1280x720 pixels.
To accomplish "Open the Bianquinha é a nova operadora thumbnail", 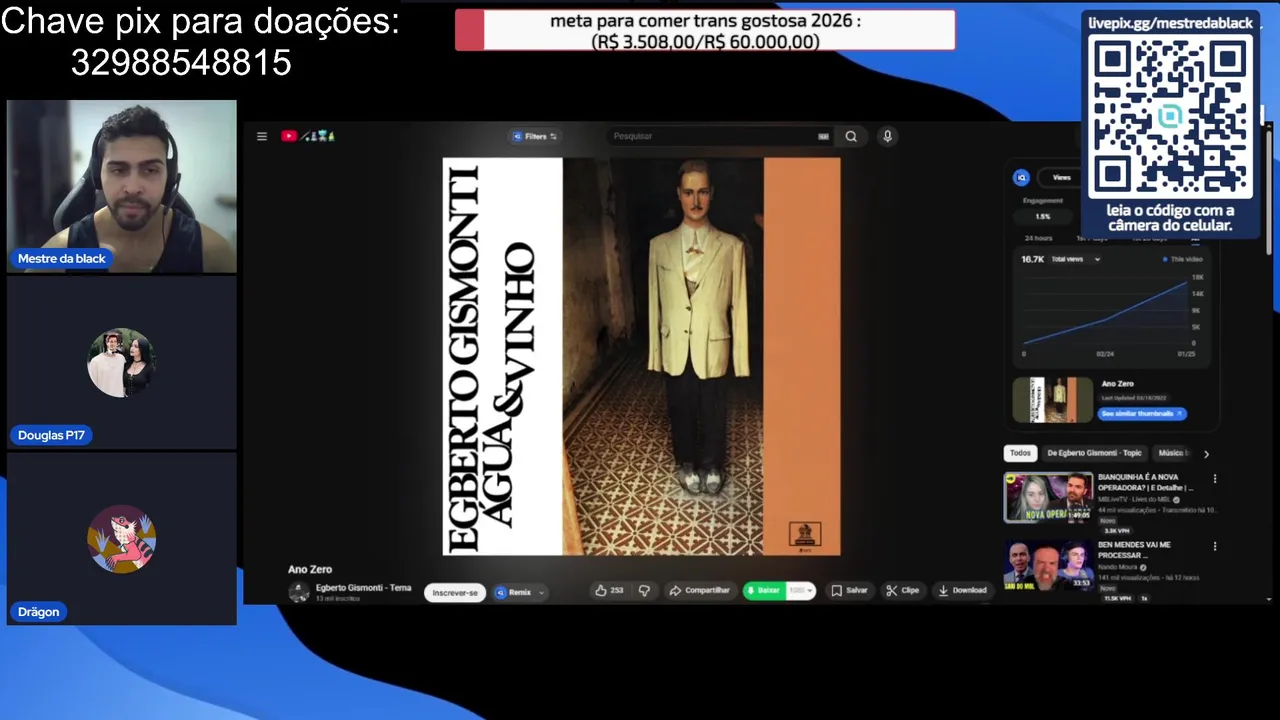I will point(1048,497).
